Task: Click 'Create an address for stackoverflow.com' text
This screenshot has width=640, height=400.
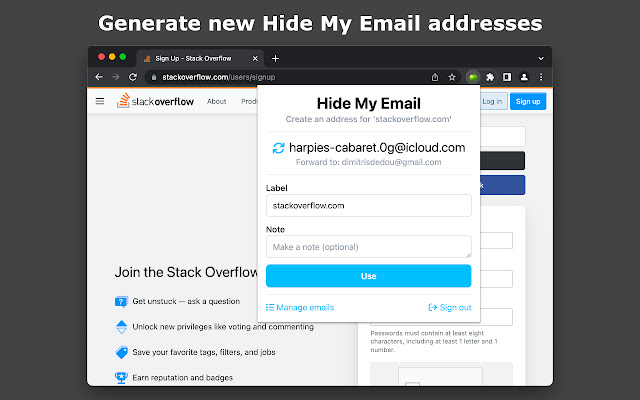Action: (369, 119)
